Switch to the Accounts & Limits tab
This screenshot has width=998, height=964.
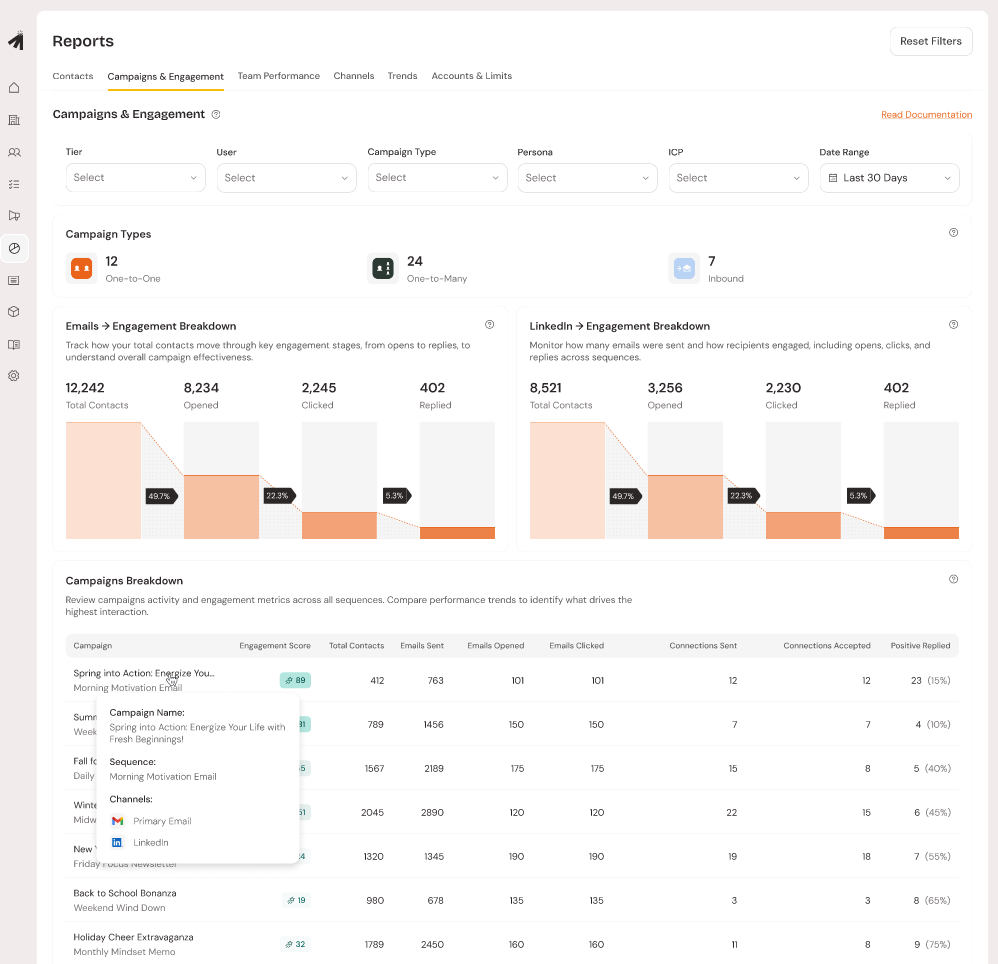point(471,76)
